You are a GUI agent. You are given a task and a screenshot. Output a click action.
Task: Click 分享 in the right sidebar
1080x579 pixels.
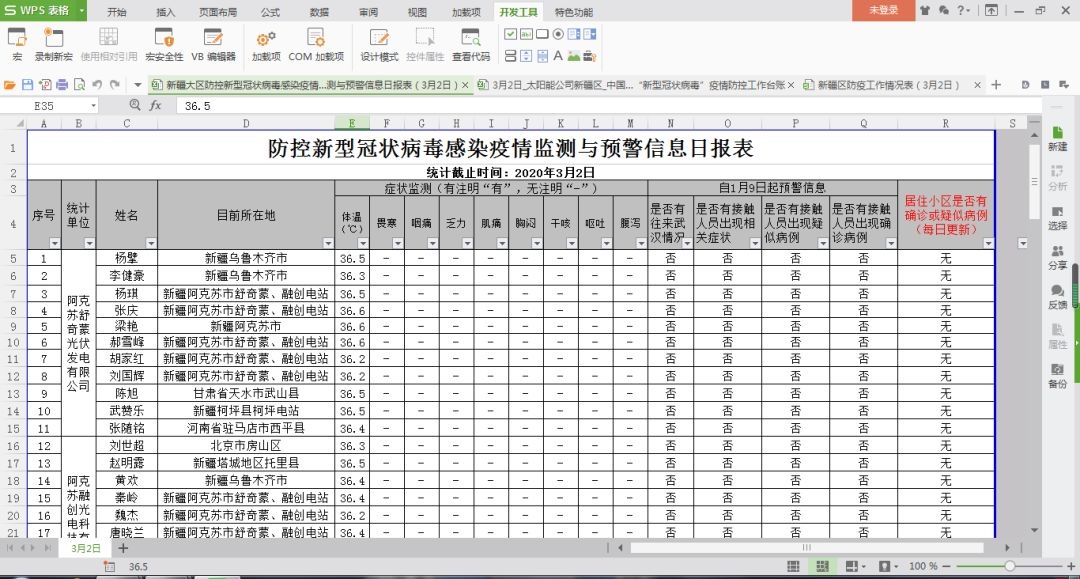[x=1057, y=257]
